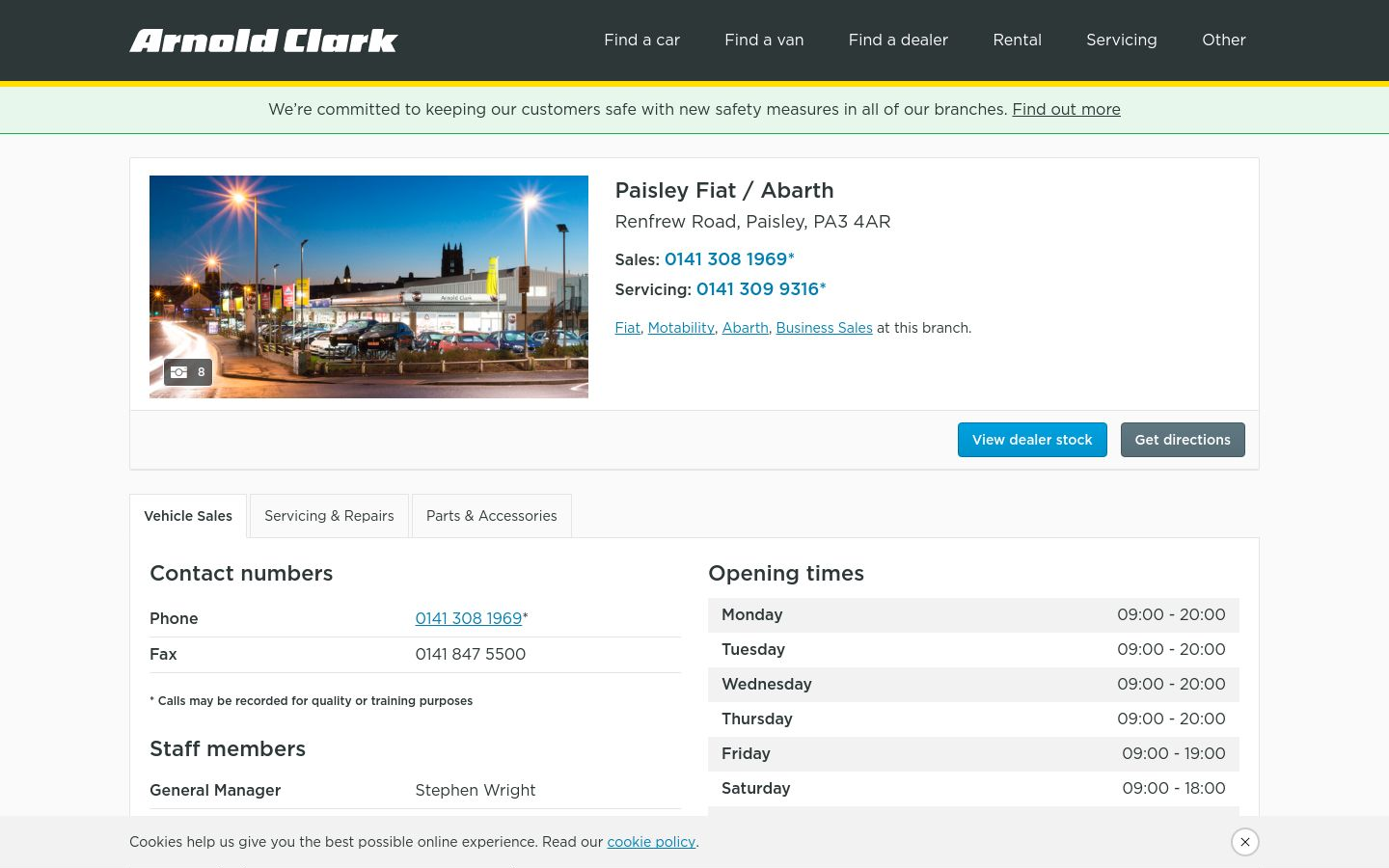The image size is (1389, 868).
Task: Select the address Renfrew Road, Paisley
Action: (752, 222)
